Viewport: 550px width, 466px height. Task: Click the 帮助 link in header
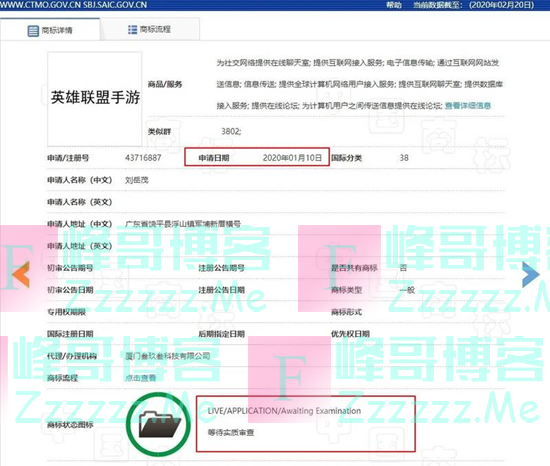(x=394, y=5)
